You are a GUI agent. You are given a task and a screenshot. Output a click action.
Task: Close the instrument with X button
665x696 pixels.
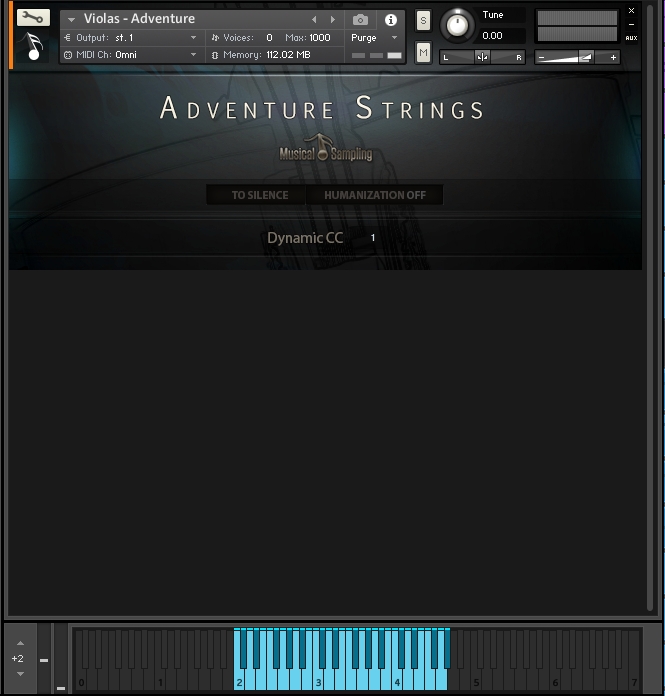[631, 10]
